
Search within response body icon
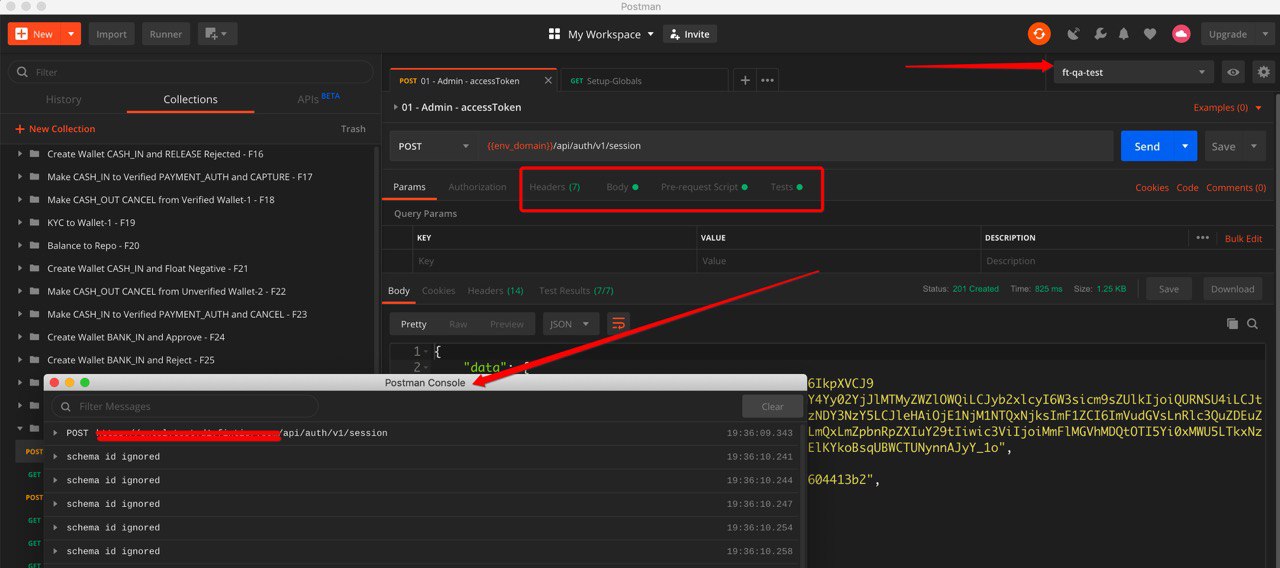coord(1252,324)
